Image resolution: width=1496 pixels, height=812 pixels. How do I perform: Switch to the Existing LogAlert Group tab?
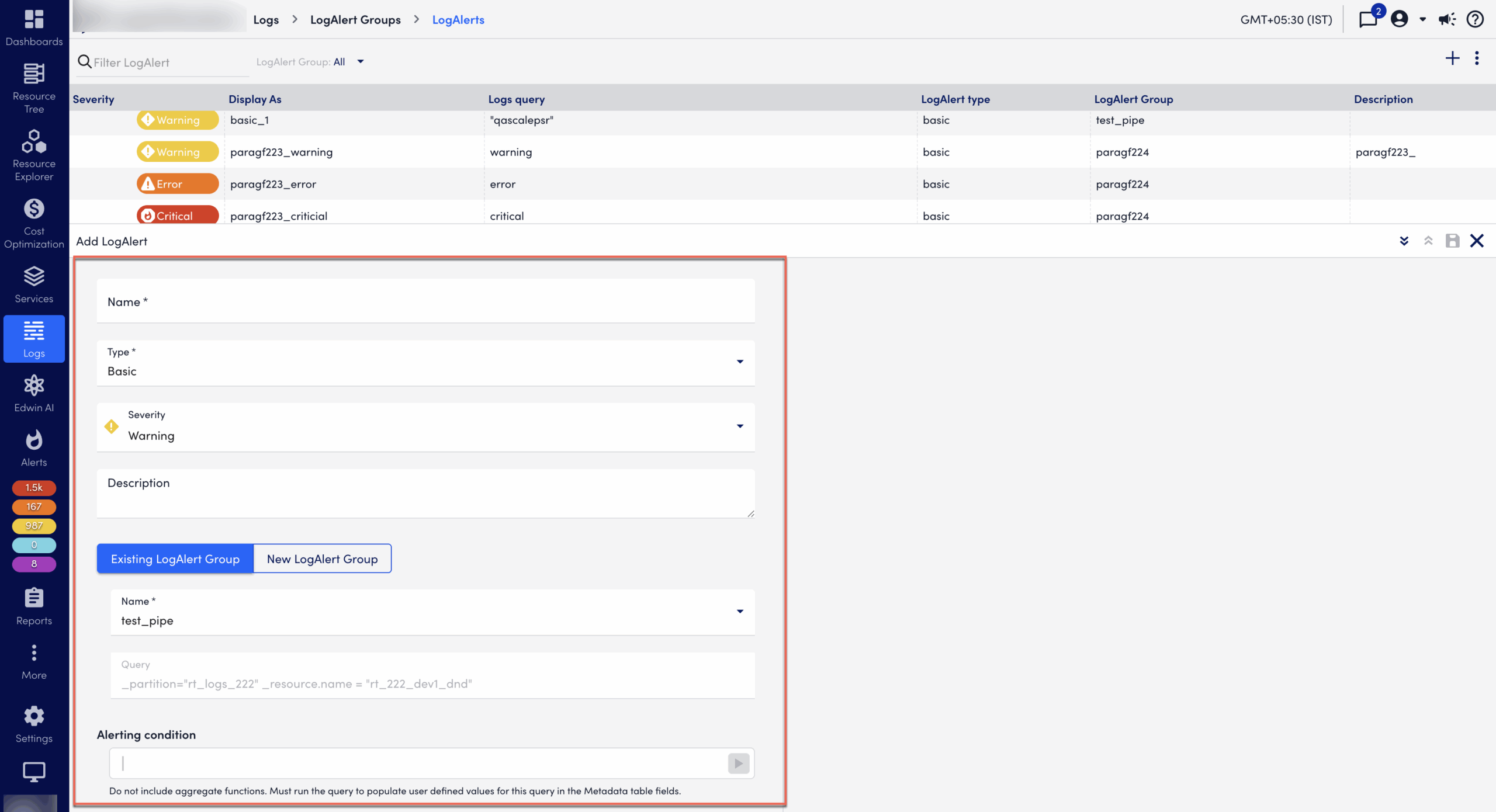(175, 558)
